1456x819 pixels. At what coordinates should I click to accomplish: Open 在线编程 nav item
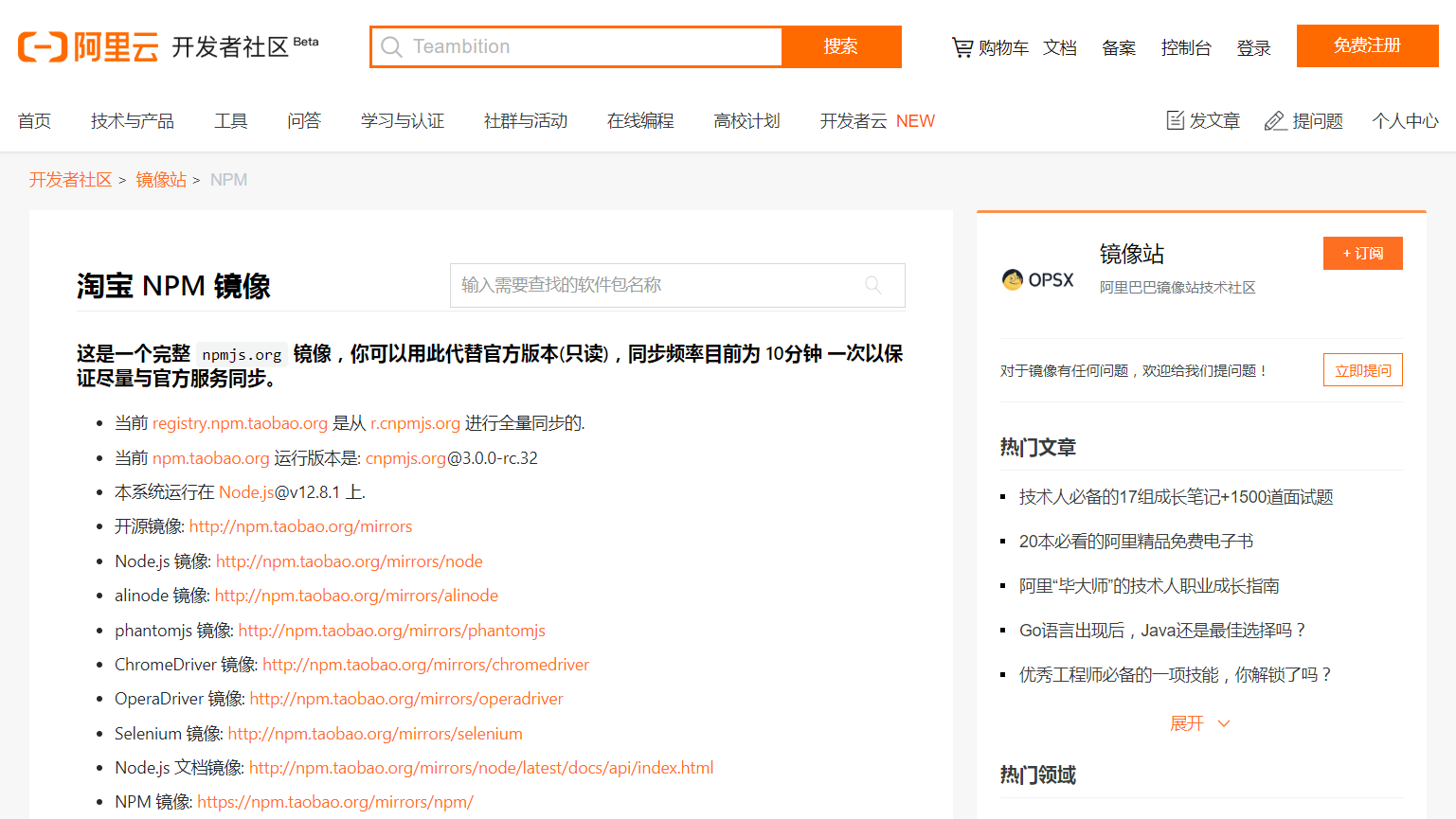[x=640, y=121]
